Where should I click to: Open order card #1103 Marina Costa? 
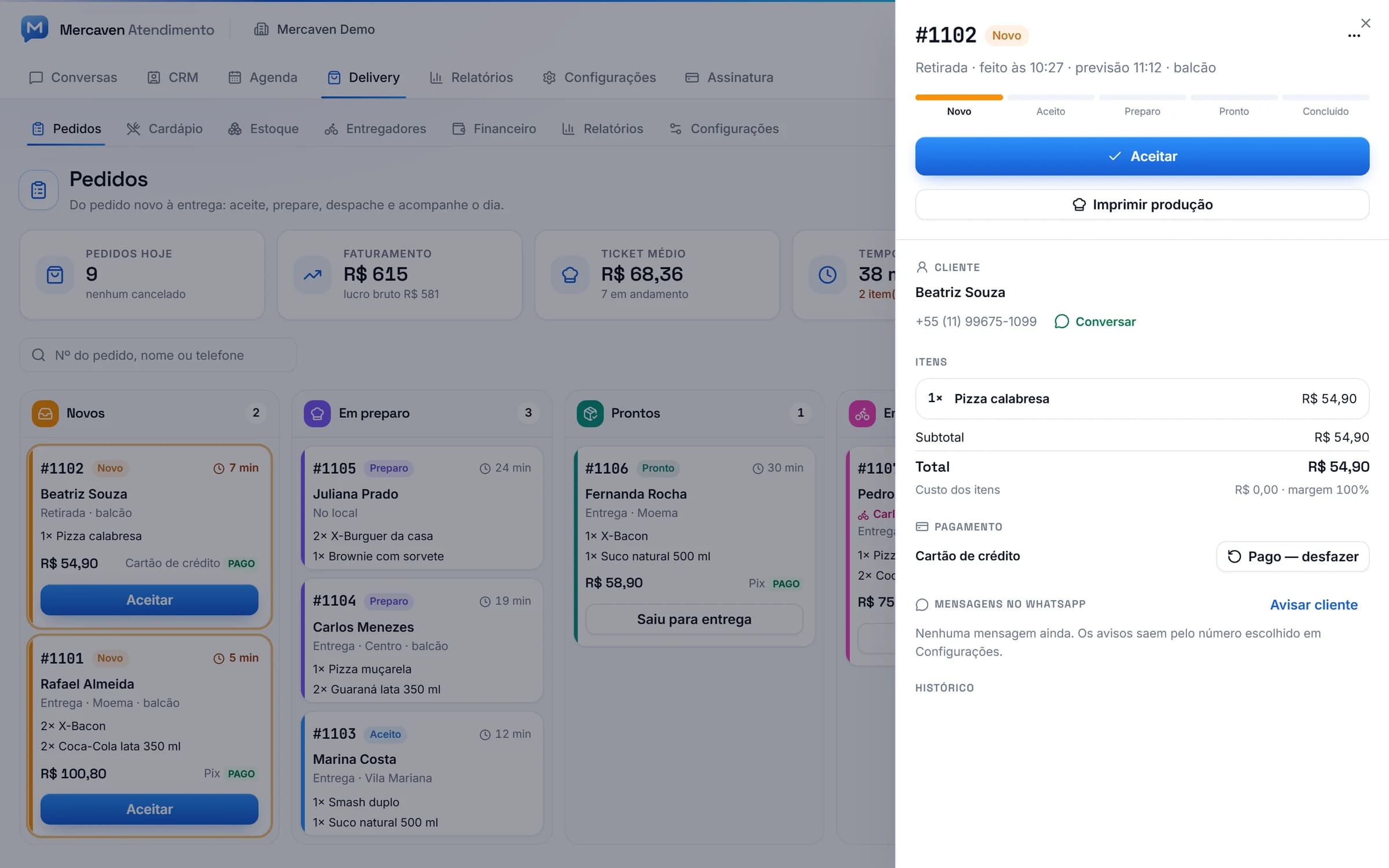422,773
